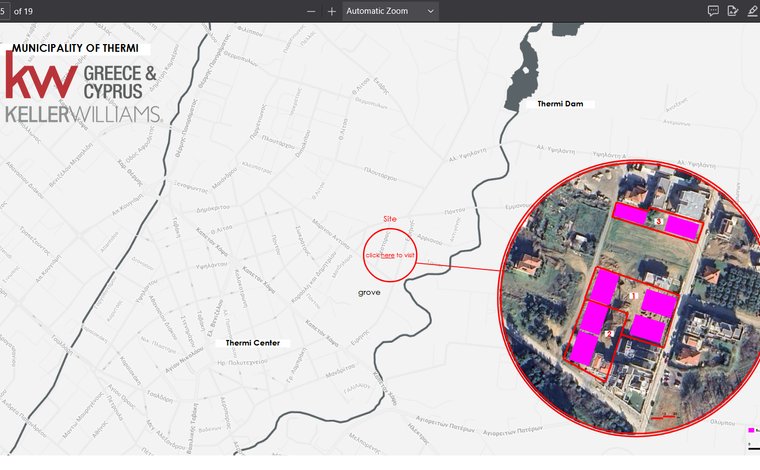Click the zoom in plus button
Viewport: 760px width, 470px height.
[332, 11]
